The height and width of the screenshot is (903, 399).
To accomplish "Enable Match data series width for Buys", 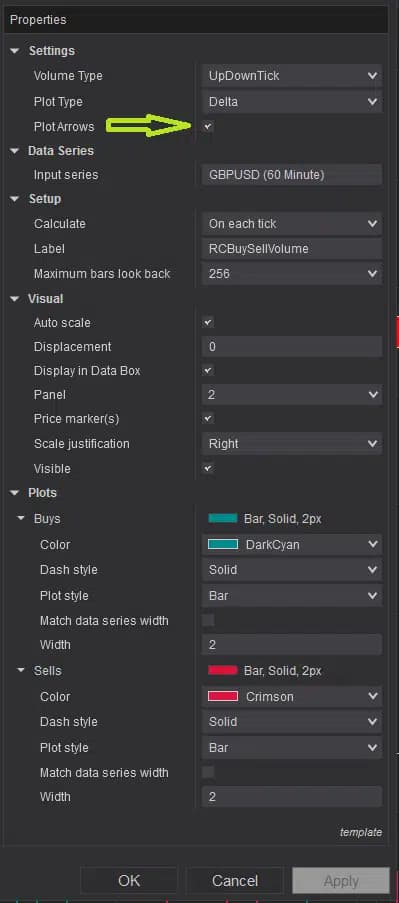I will click(208, 620).
